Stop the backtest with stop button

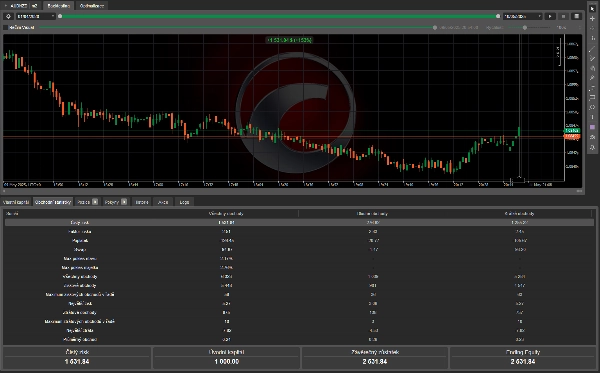tap(563, 16)
